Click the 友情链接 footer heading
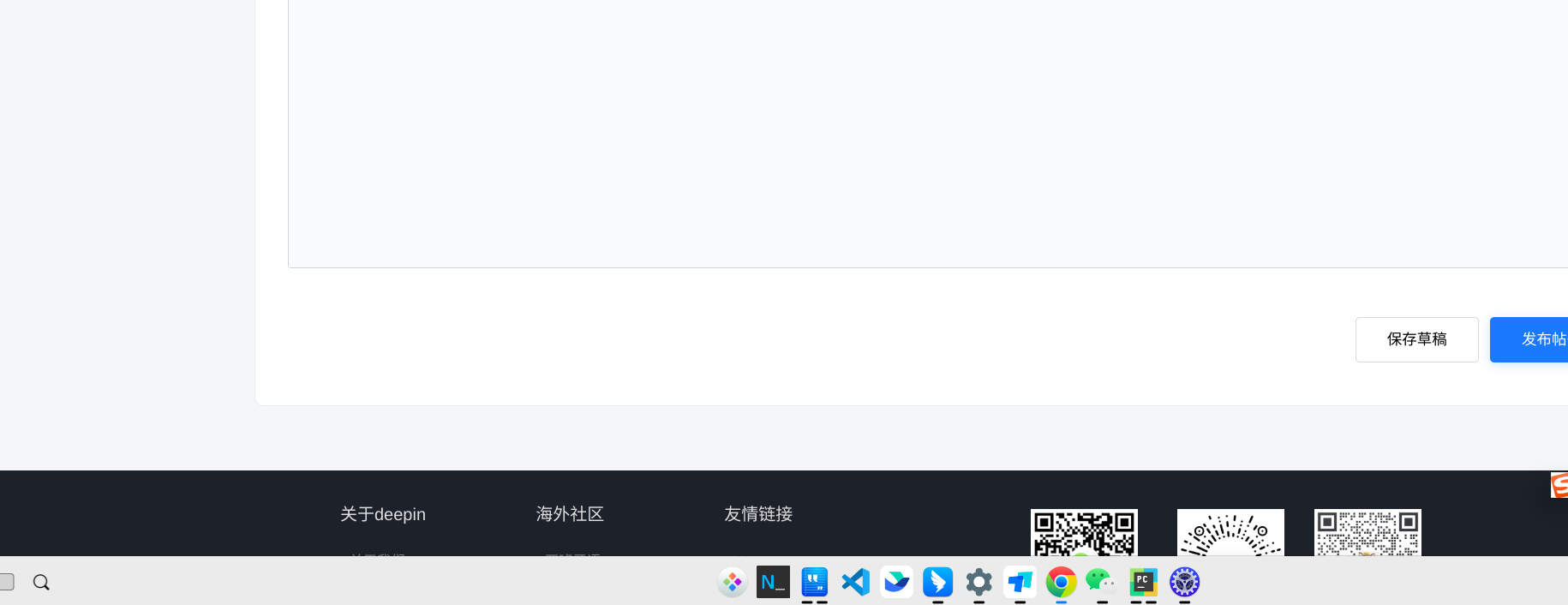The height and width of the screenshot is (605, 1568). pos(758,514)
